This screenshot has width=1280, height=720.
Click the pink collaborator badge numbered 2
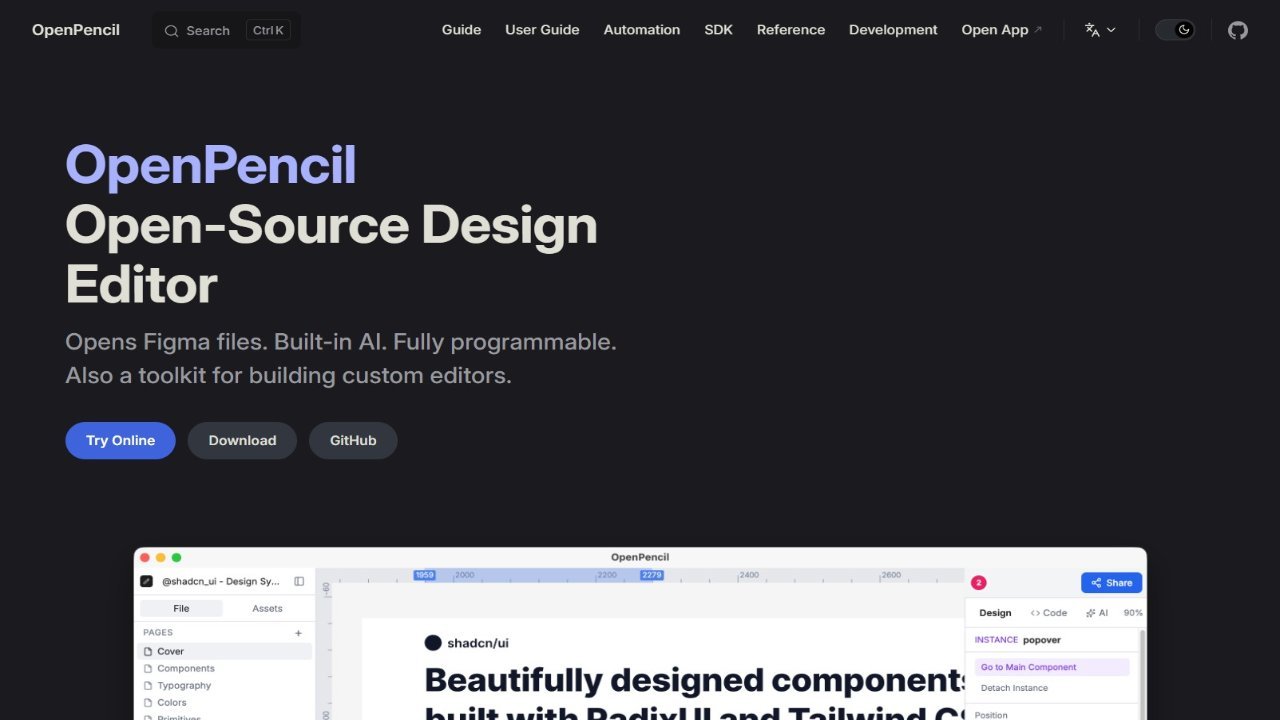click(978, 583)
